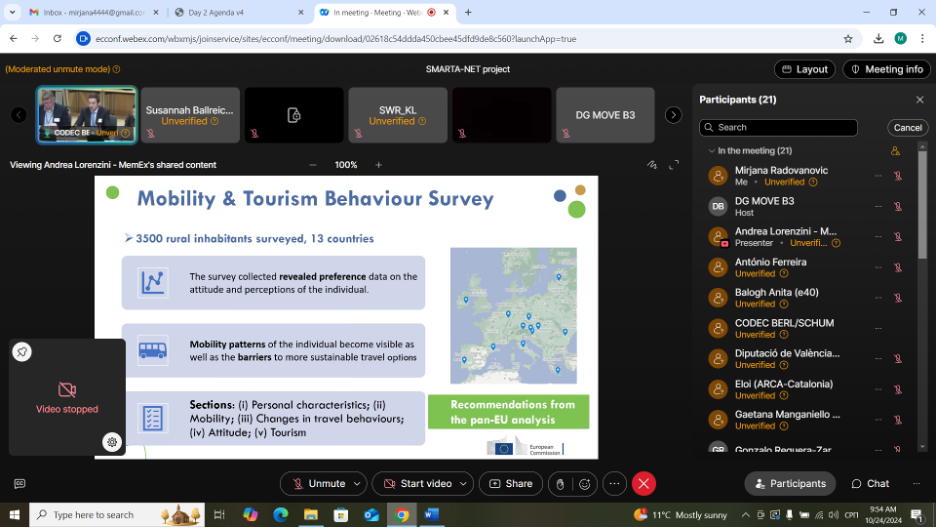Expand audio options arrow next to Unmute
The image size is (936, 528).
pos(357,484)
